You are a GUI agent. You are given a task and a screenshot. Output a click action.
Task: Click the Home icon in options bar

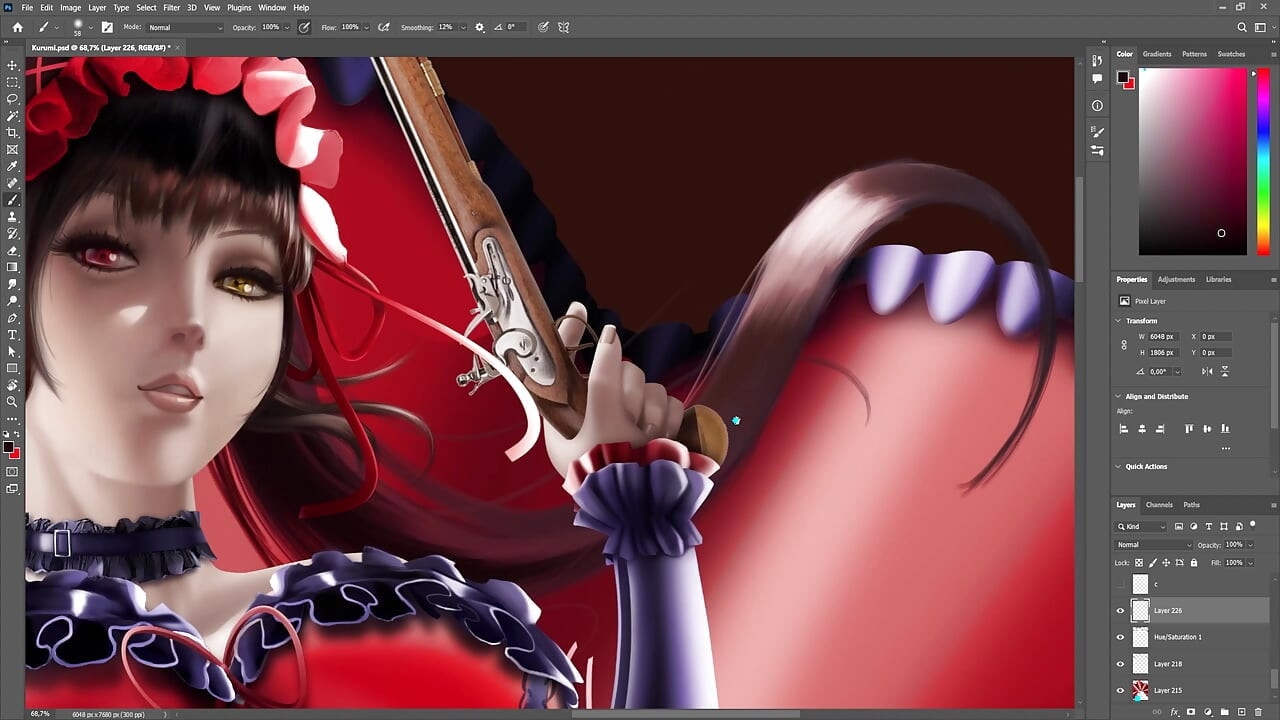(x=17, y=27)
